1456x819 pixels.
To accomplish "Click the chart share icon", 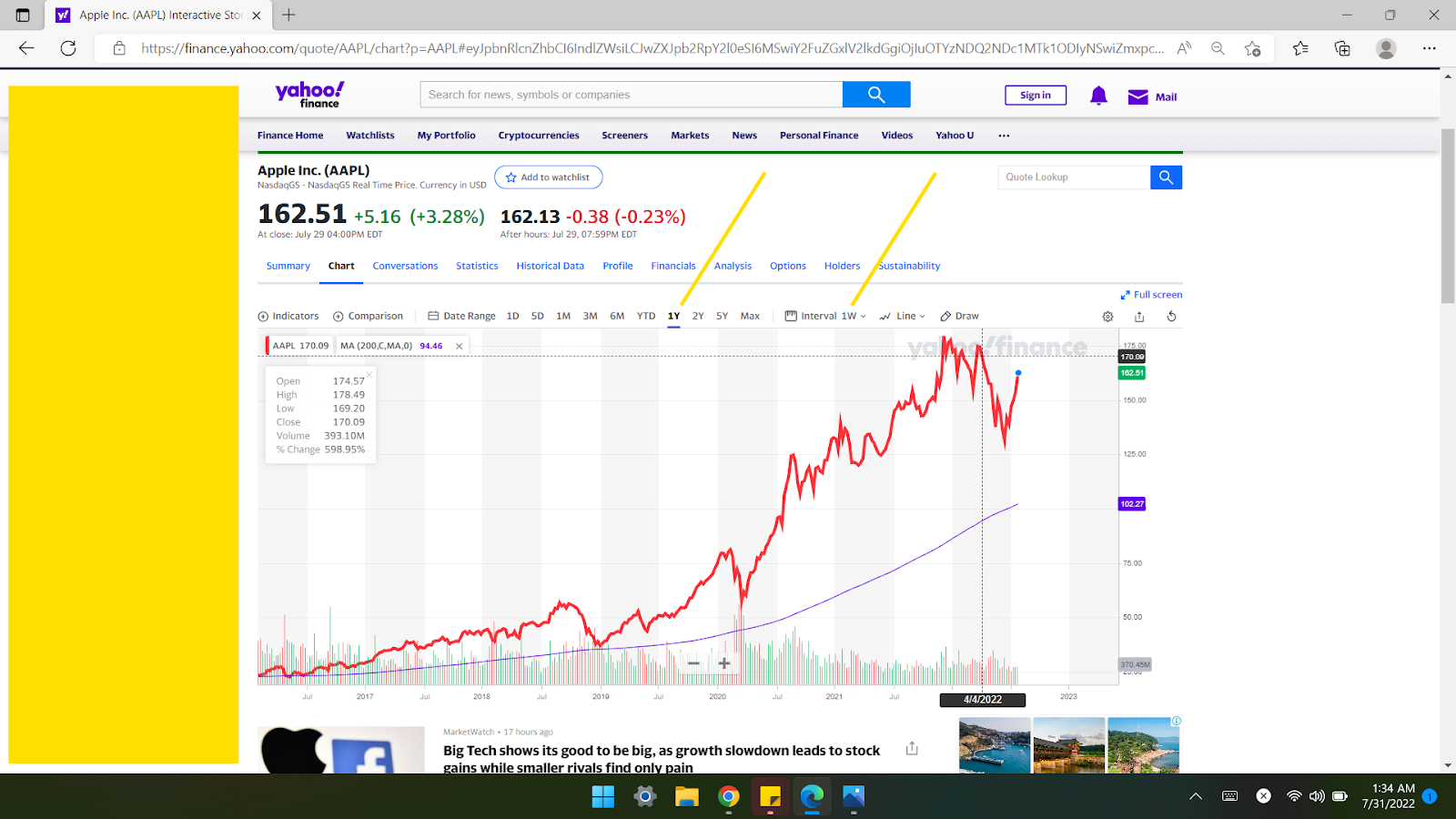I will [1139, 317].
